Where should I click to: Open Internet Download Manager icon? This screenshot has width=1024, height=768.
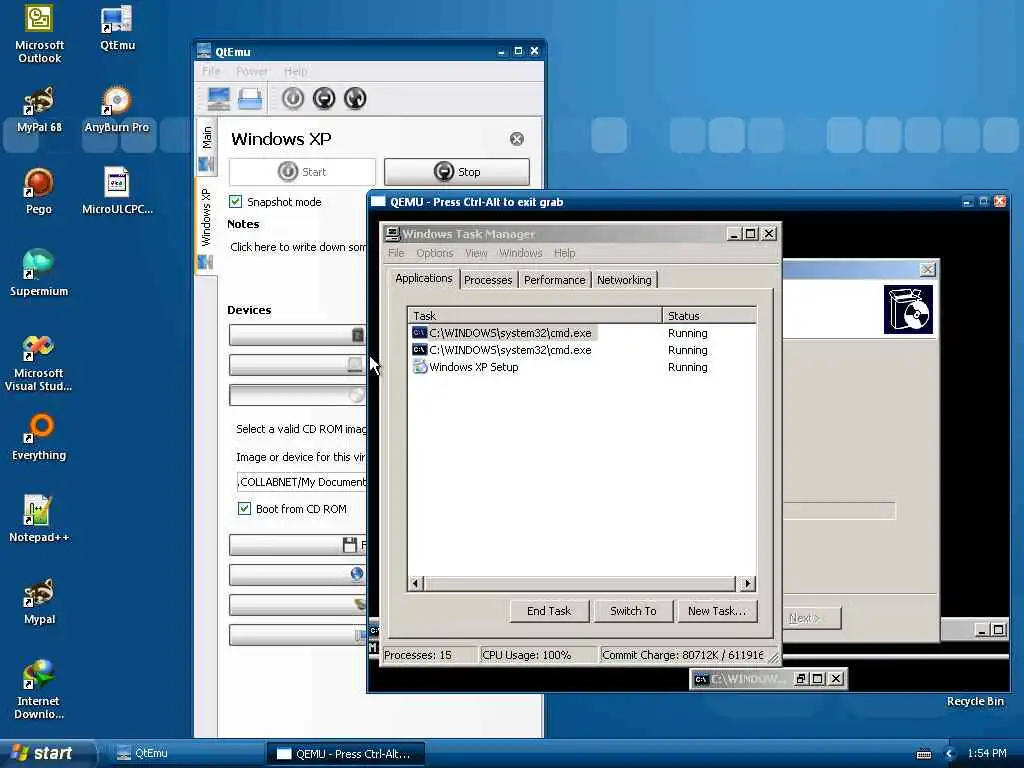point(39,690)
